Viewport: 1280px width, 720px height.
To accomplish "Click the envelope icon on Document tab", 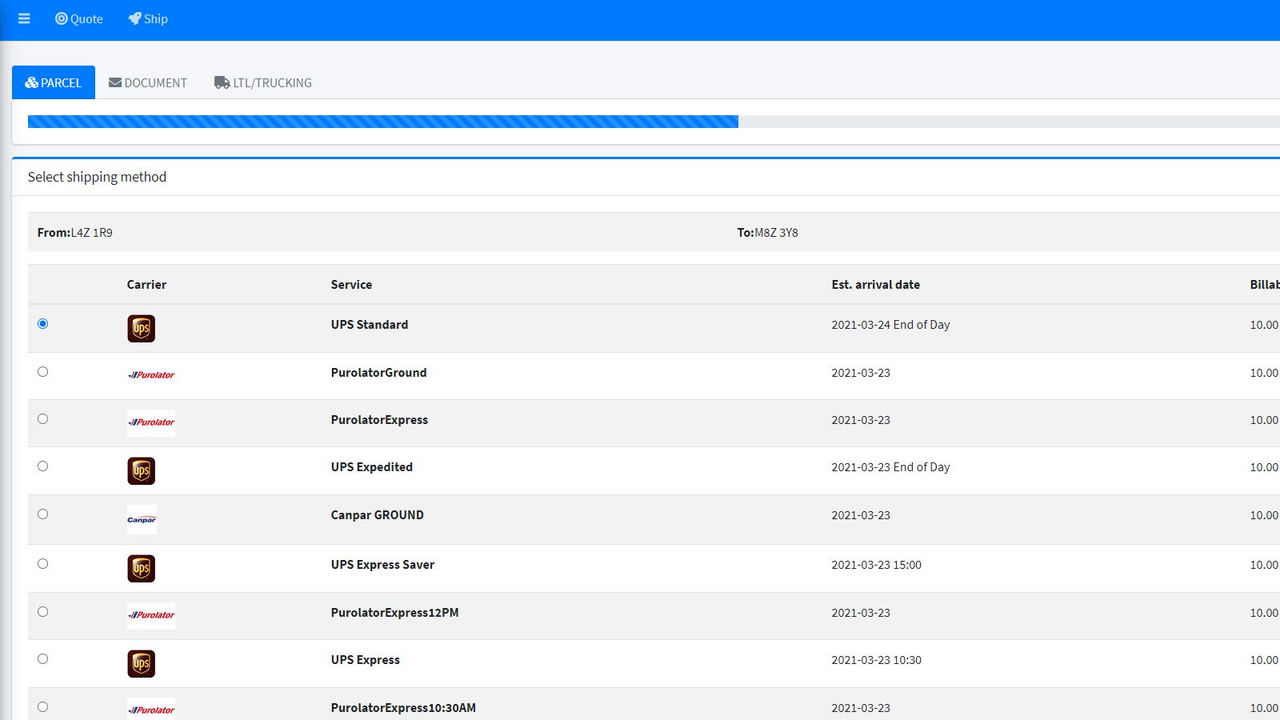I will tap(114, 82).
